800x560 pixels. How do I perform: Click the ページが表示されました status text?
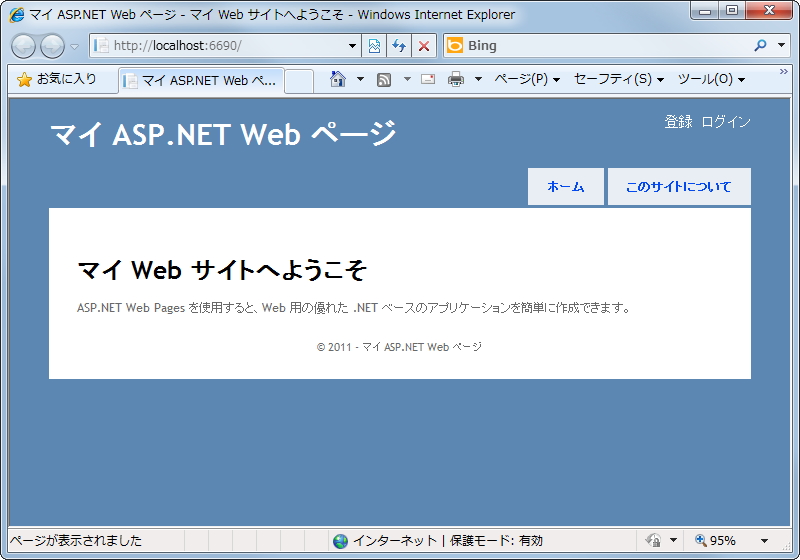pos(76,541)
